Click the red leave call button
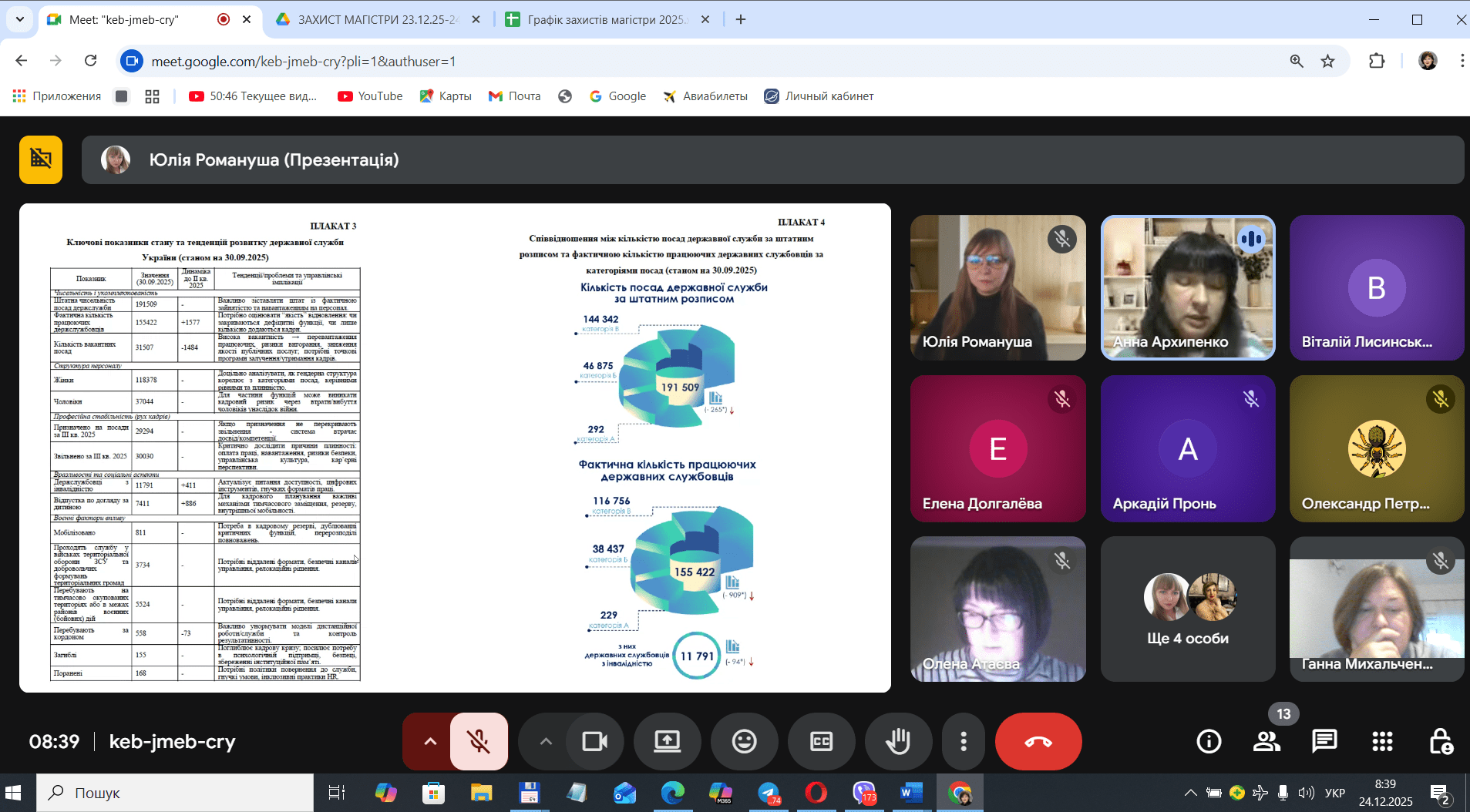Screen dimensions: 1470x812 (x=1038, y=741)
